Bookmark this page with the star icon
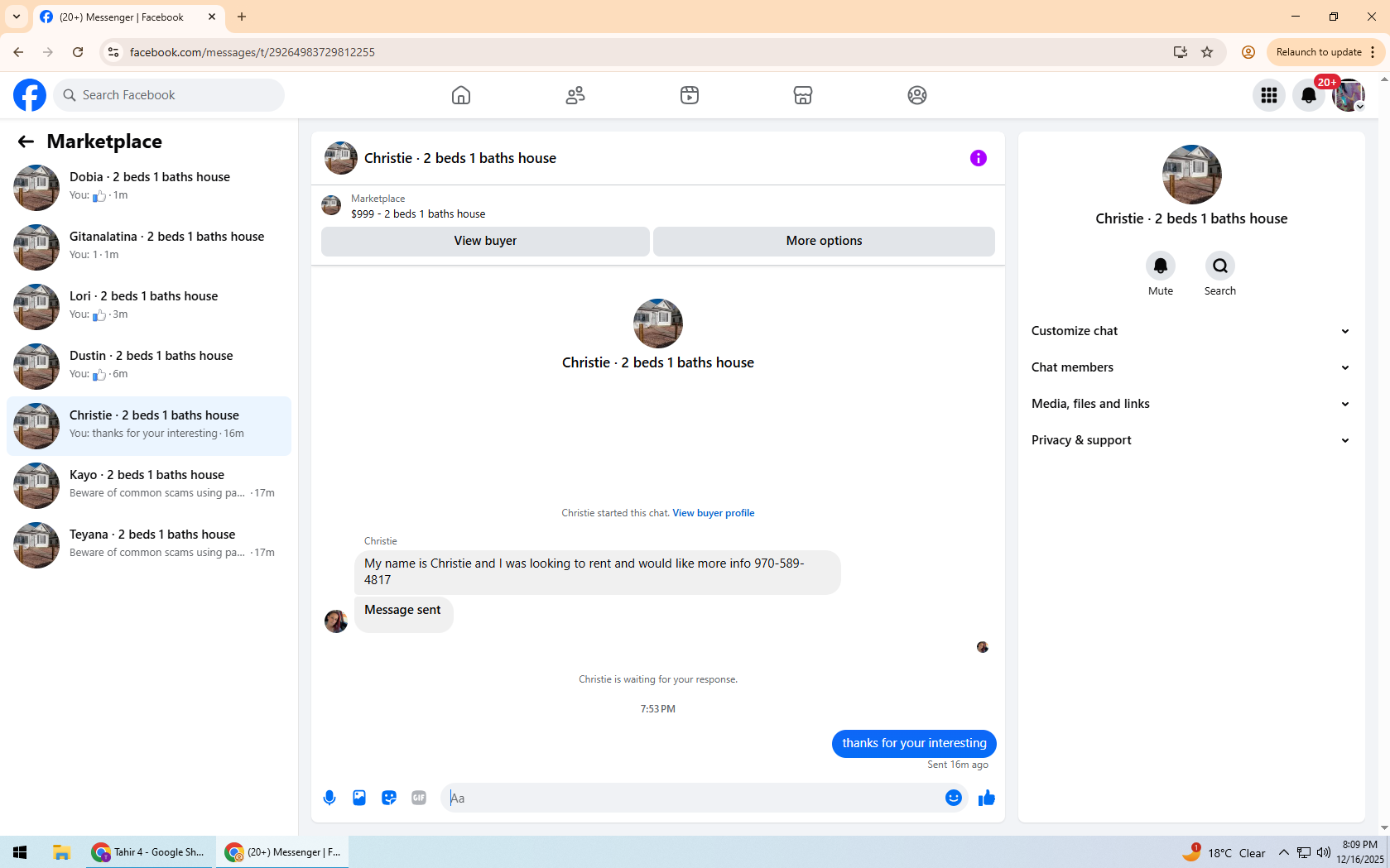 (x=1207, y=52)
